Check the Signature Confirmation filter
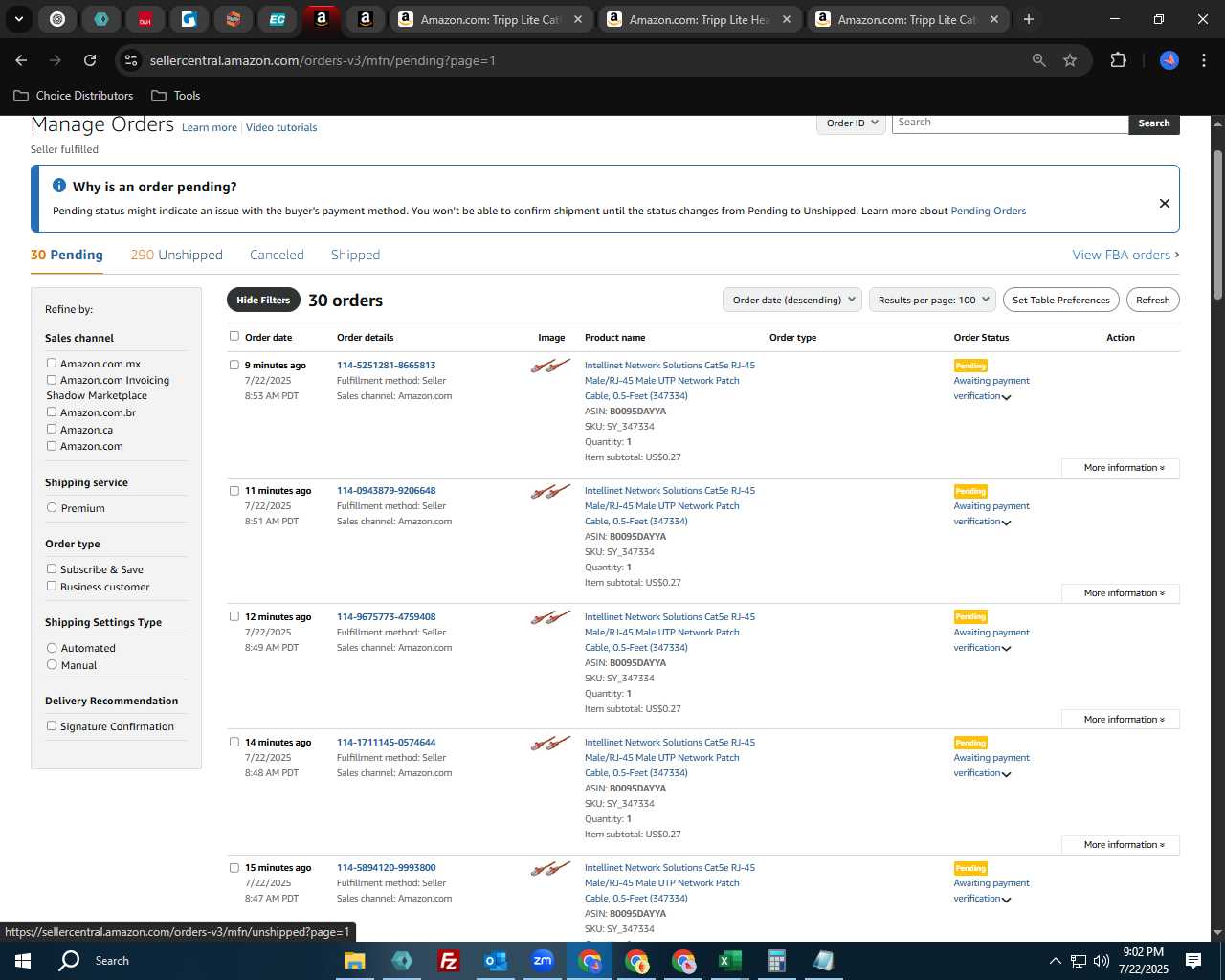 (52, 725)
